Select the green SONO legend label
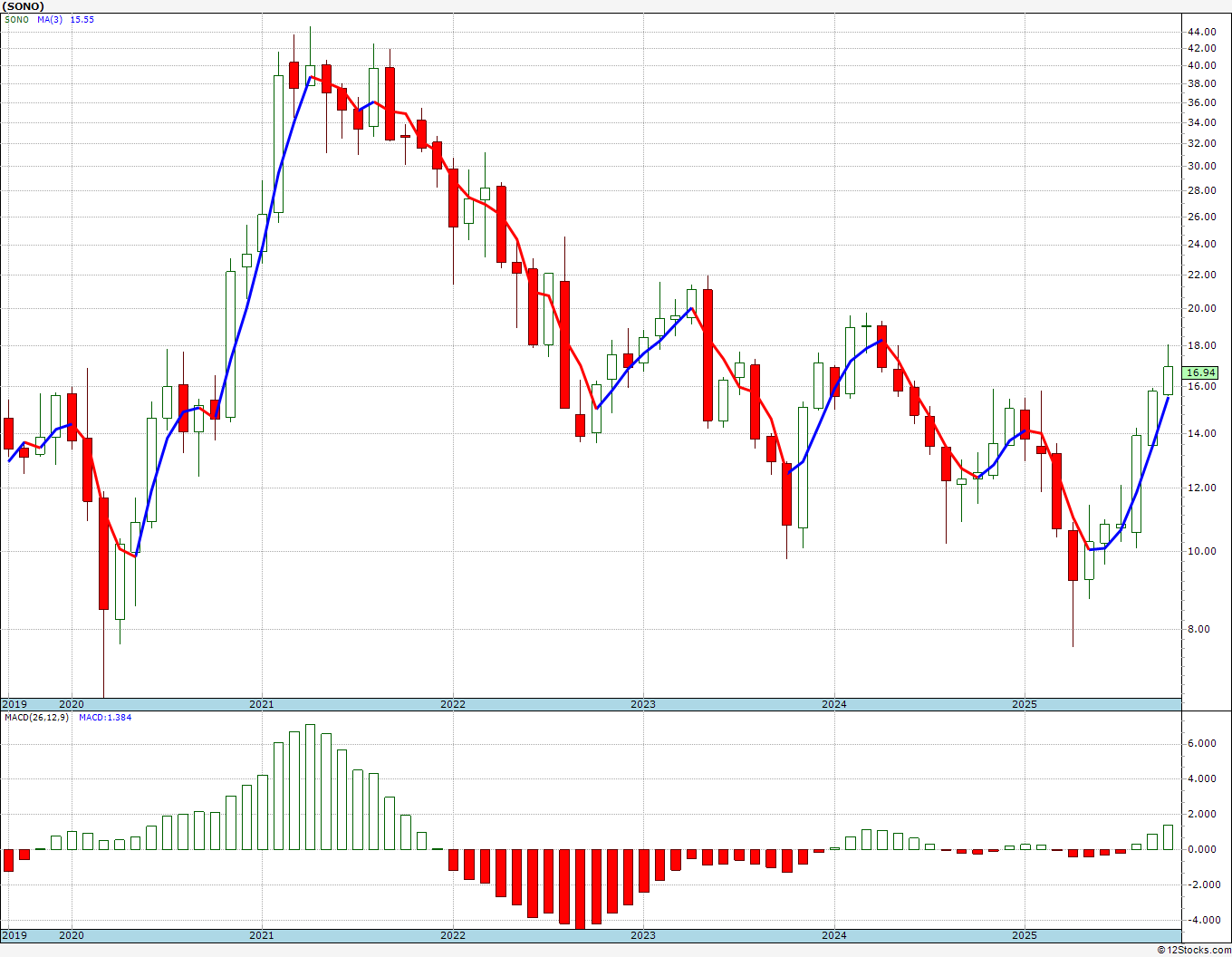This screenshot has height=957, width=1232. coord(16,20)
